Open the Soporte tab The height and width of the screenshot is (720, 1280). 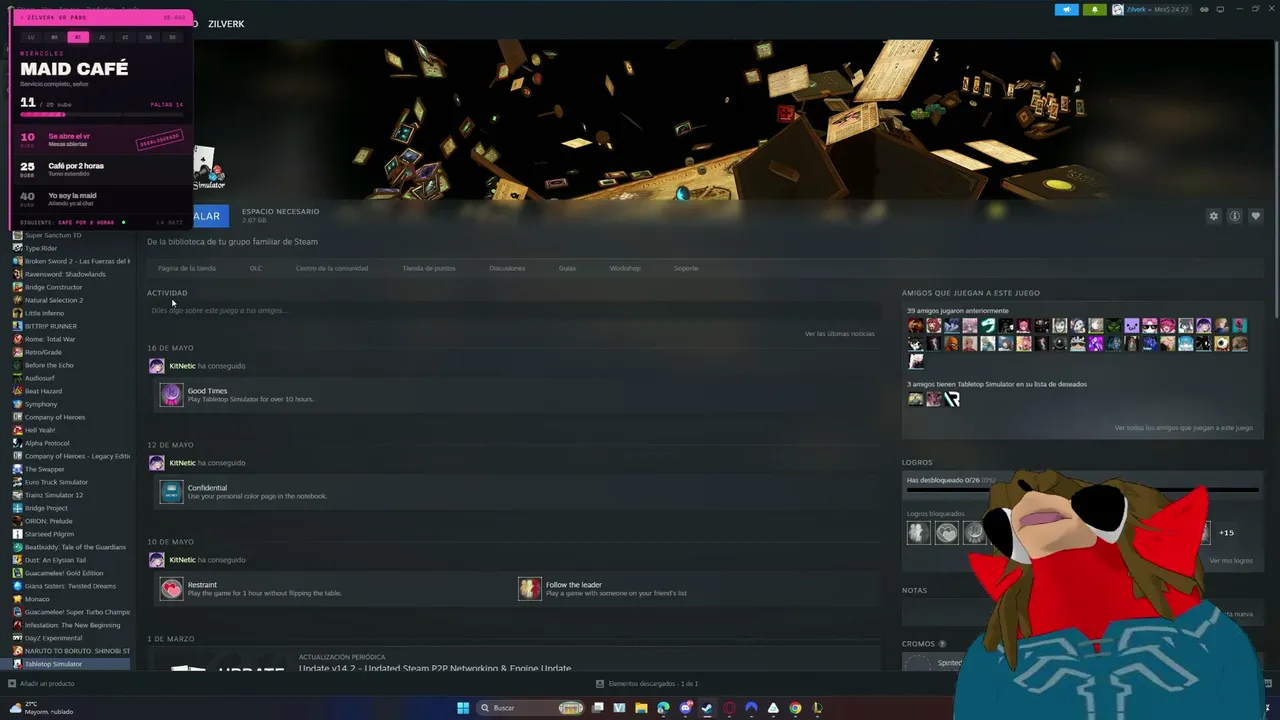point(686,268)
